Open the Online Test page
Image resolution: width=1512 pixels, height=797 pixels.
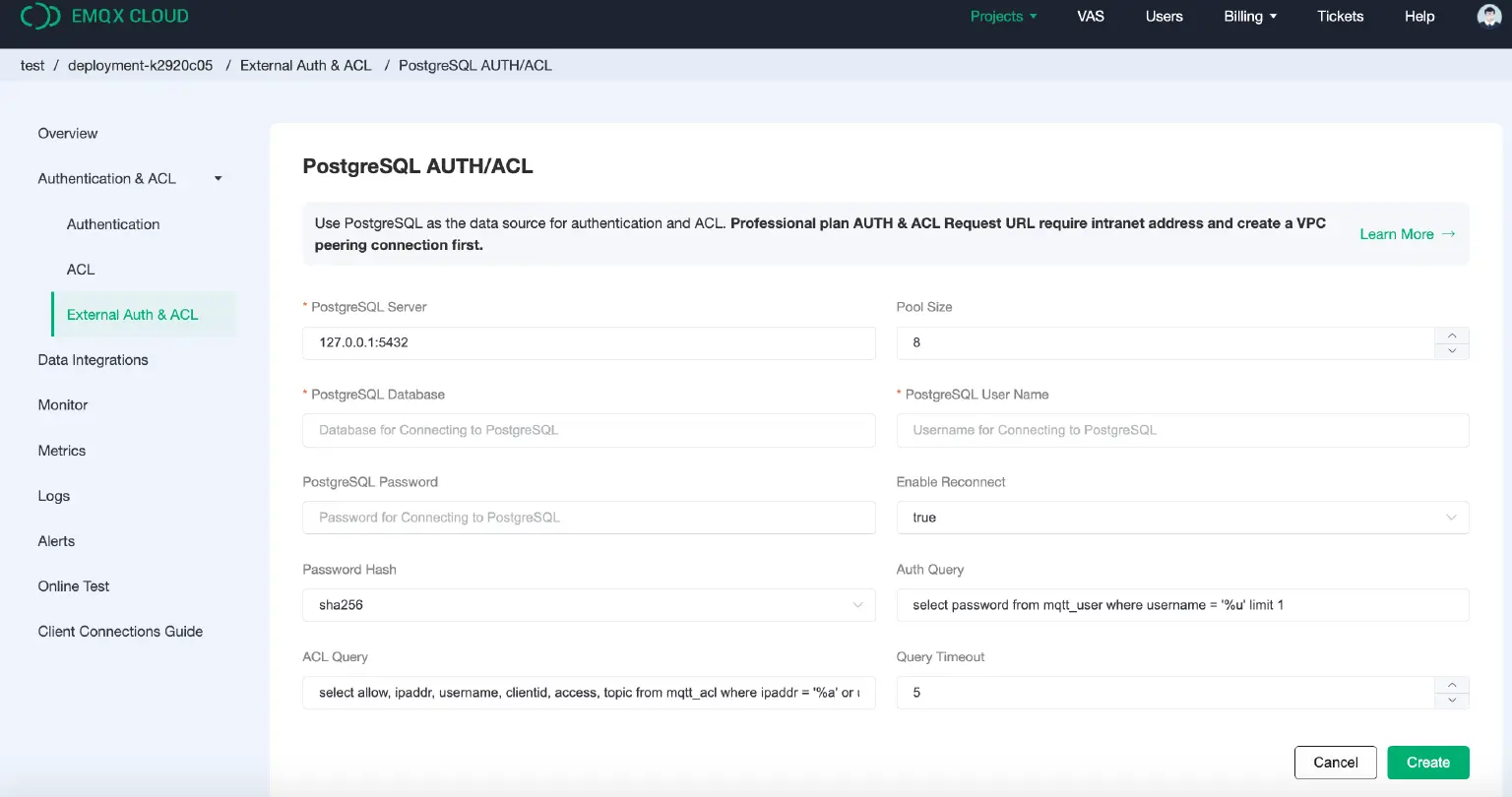coord(73,585)
